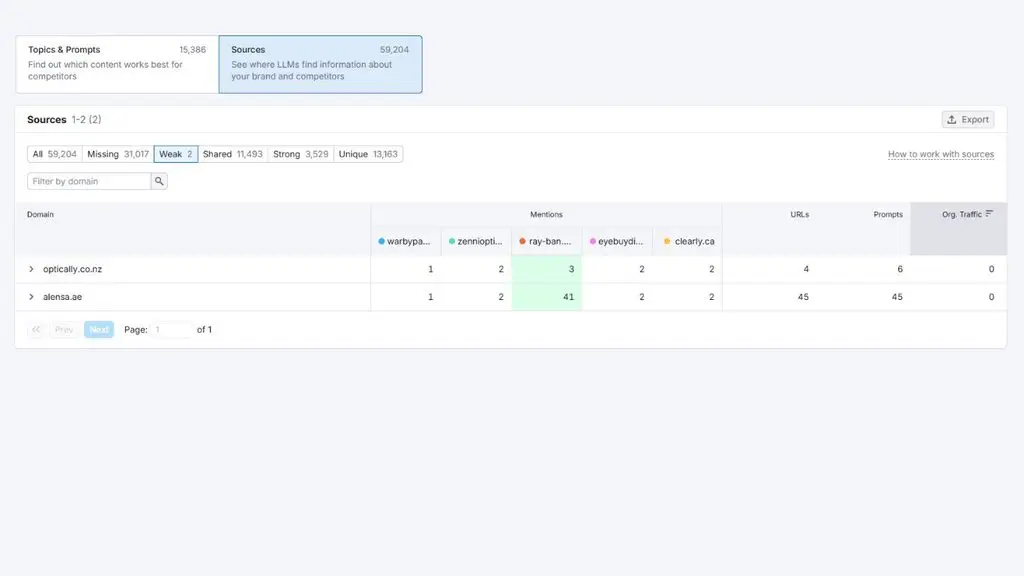
Task: Select the Weak filter
Action: pos(176,154)
